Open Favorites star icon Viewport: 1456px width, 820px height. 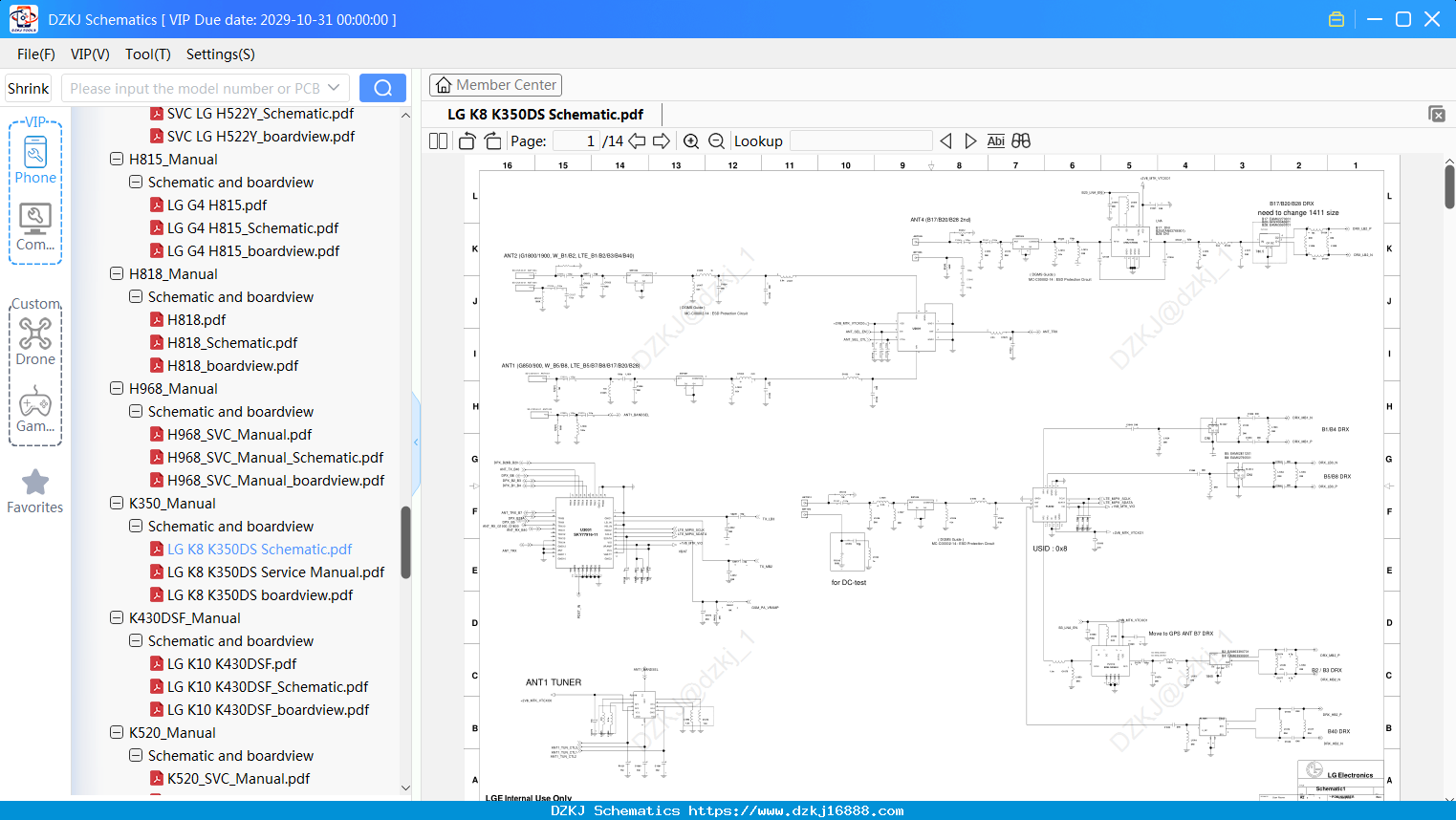pyautogui.click(x=35, y=483)
